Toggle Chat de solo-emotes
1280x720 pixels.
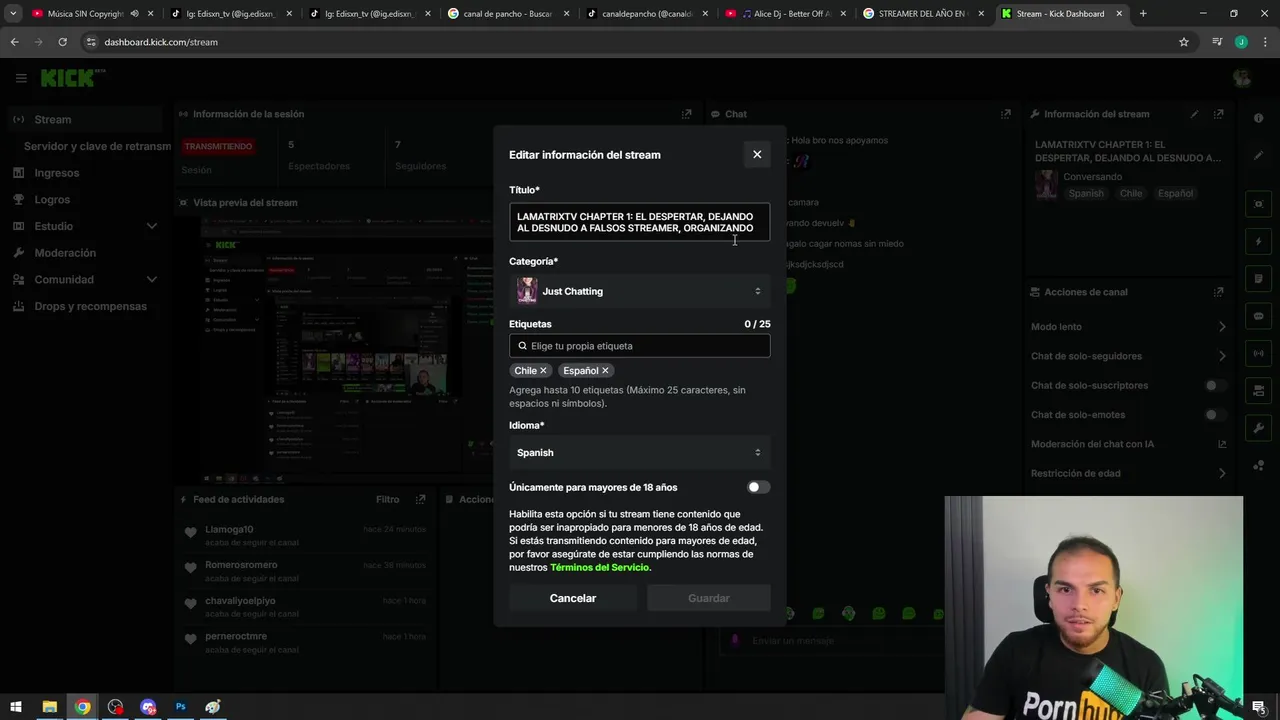coord(1215,415)
